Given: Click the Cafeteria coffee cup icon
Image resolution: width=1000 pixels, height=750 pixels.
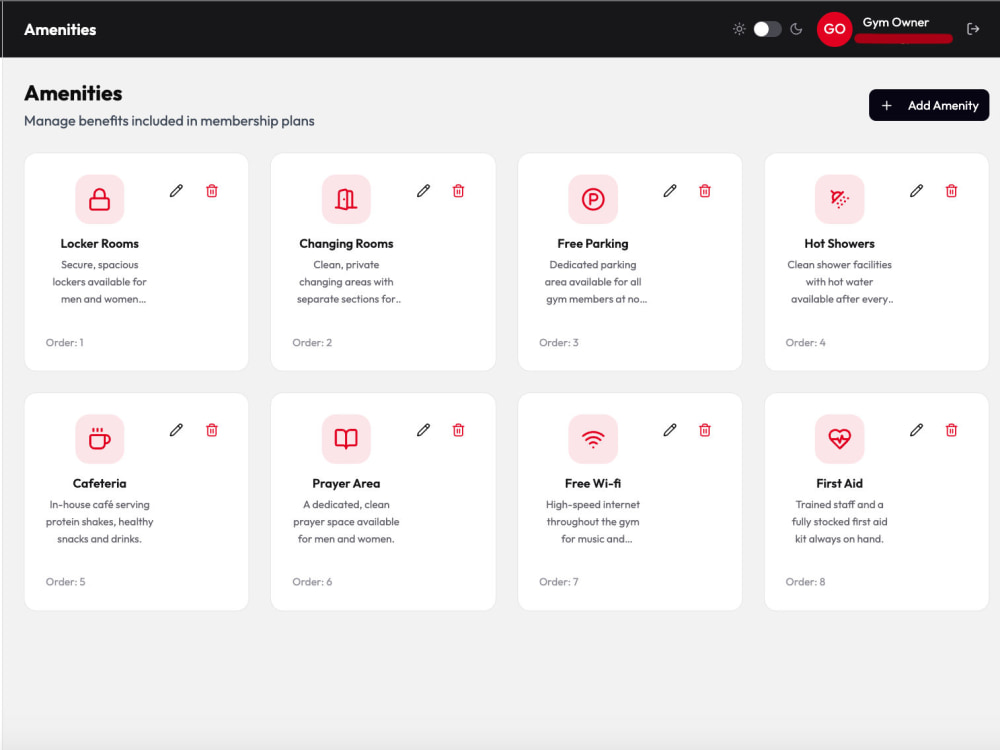Looking at the screenshot, I should coord(99,439).
